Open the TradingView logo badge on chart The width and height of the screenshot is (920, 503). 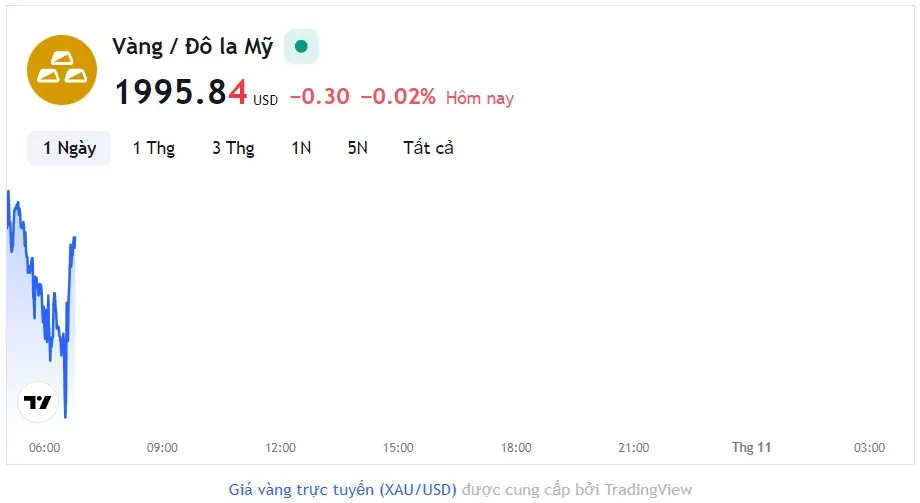38,402
